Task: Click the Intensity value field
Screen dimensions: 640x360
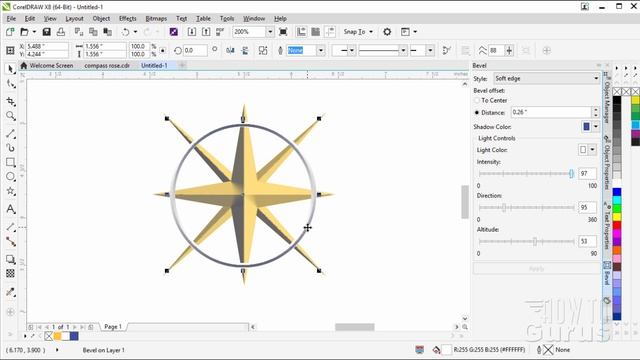Action: point(587,174)
